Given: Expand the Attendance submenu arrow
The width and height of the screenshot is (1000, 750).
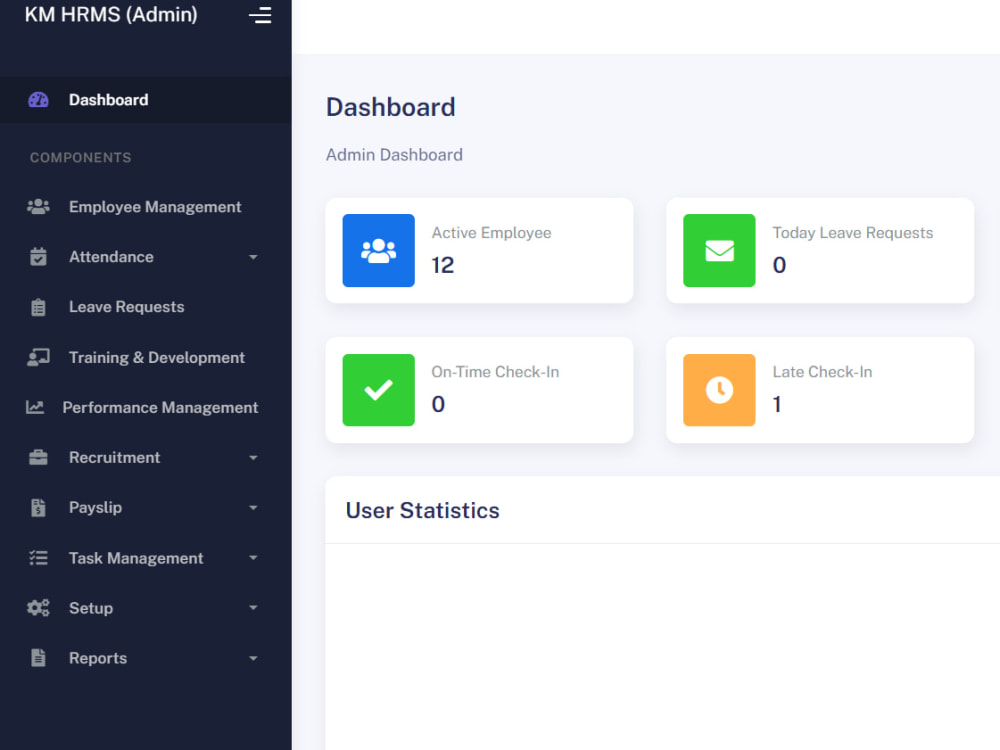Looking at the screenshot, I should click(x=253, y=257).
